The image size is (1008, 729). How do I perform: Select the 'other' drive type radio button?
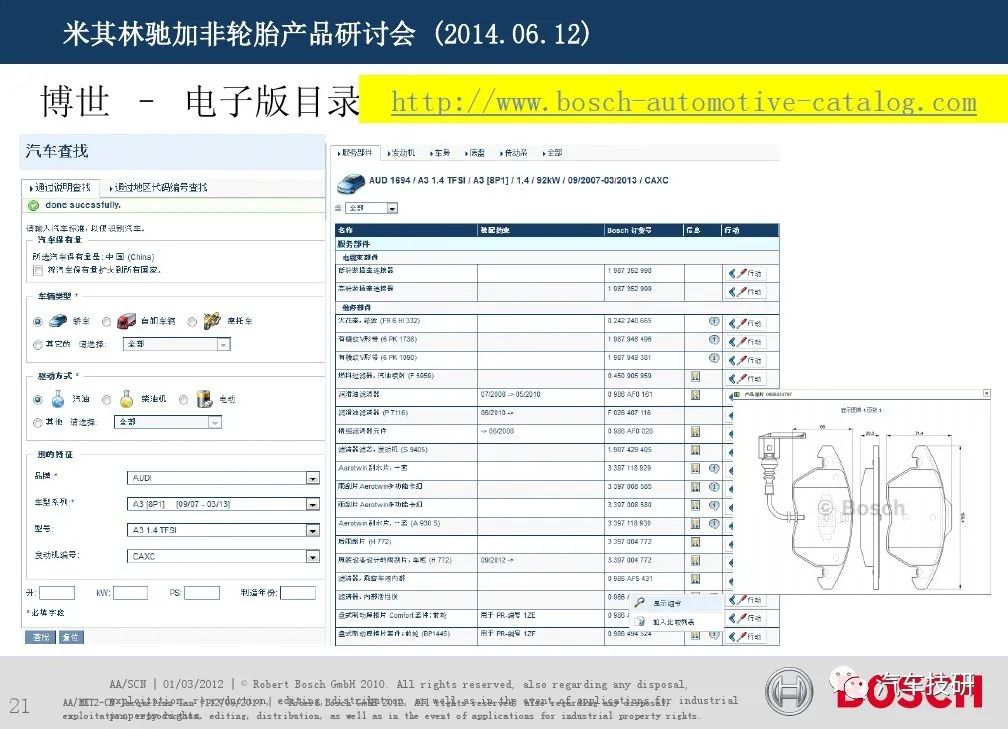click(x=38, y=423)
